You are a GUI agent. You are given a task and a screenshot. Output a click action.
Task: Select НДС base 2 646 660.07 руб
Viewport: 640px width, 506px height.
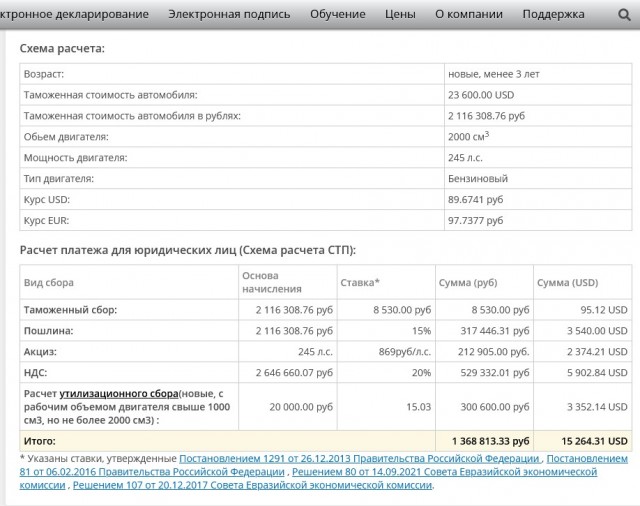click(x=294, y=373)
